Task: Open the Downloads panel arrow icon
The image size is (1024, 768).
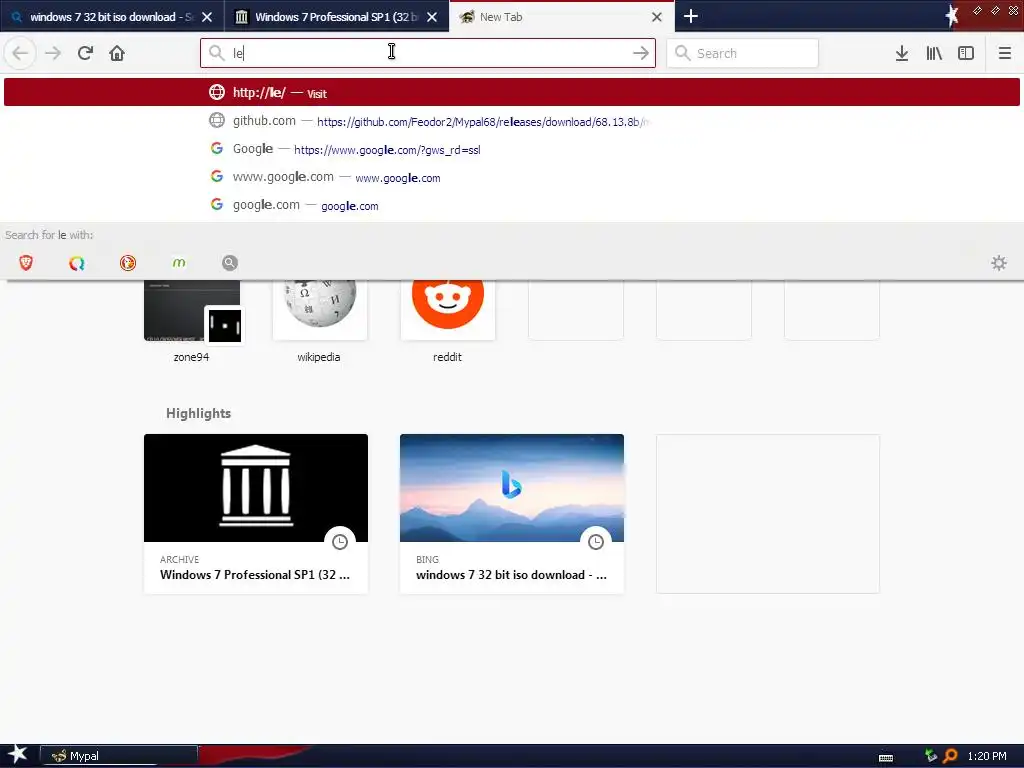Action: (902, 53)
